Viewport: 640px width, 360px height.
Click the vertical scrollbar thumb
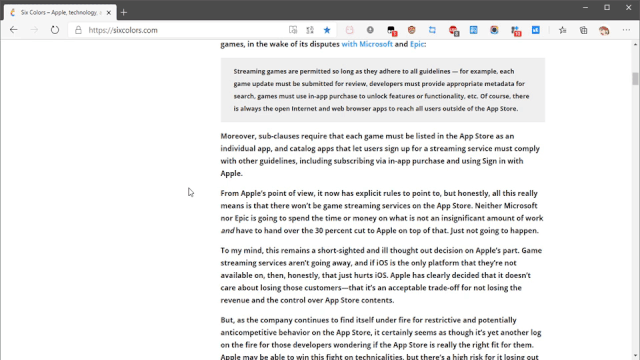click(x=635, y=78)
